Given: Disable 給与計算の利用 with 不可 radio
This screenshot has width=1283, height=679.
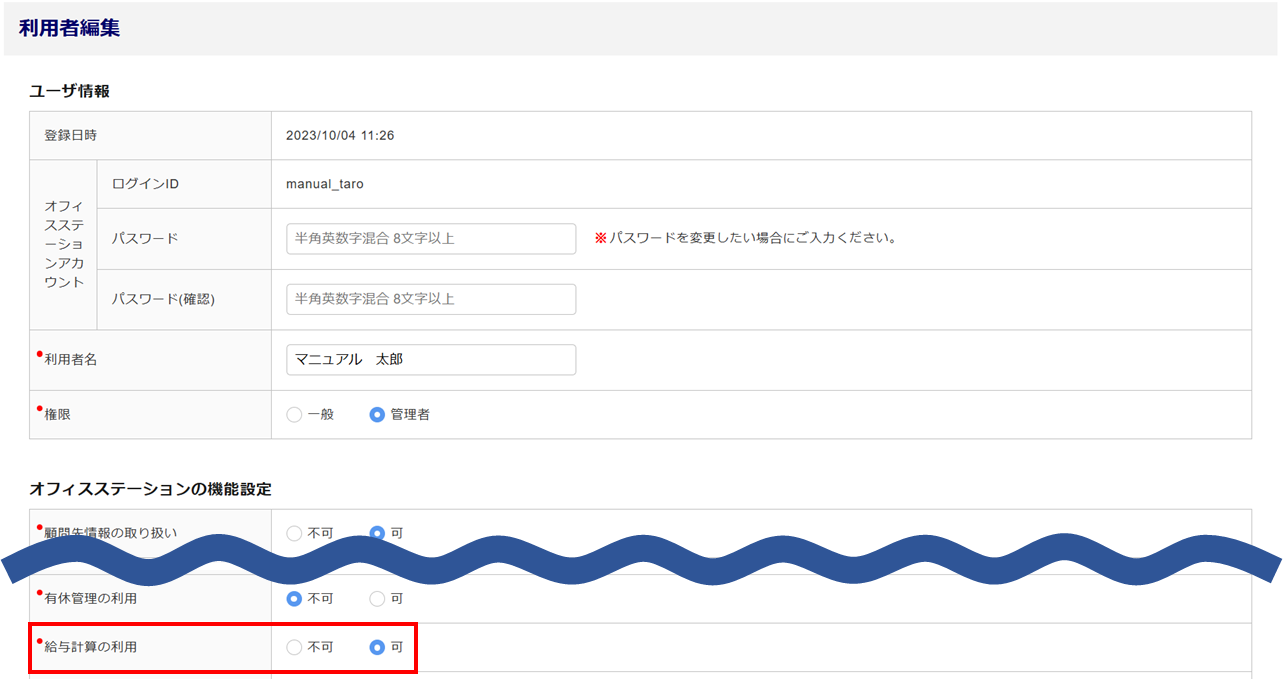Looking at the screenshot, I should [294, 647].
